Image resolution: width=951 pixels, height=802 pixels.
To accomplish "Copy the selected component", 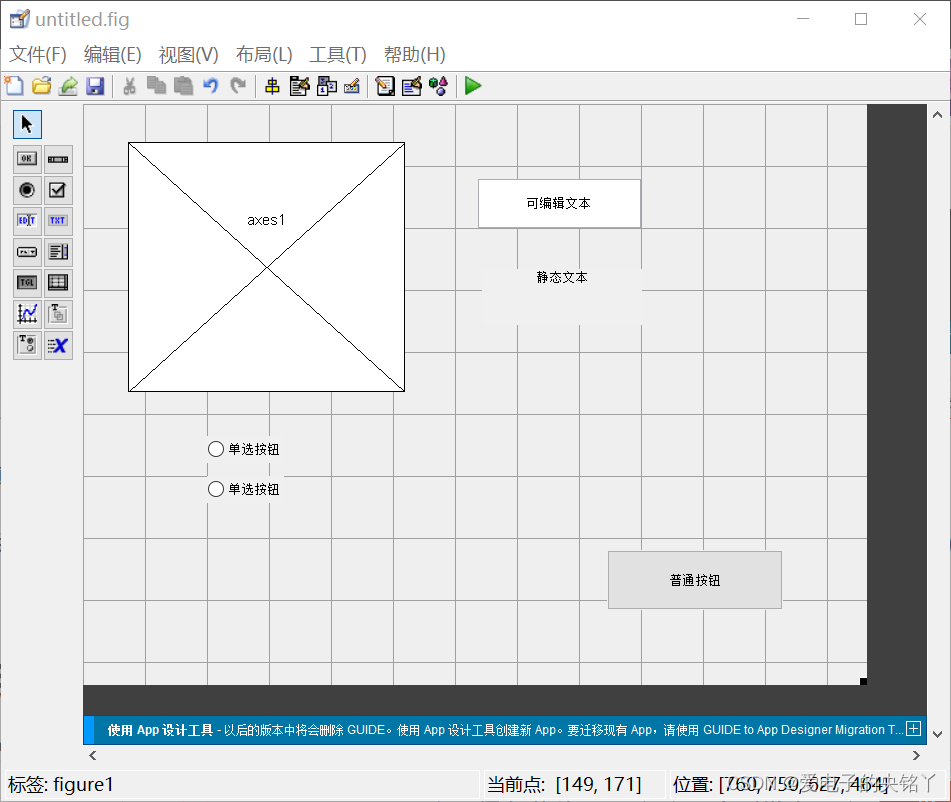I will (x=156, y=86).
